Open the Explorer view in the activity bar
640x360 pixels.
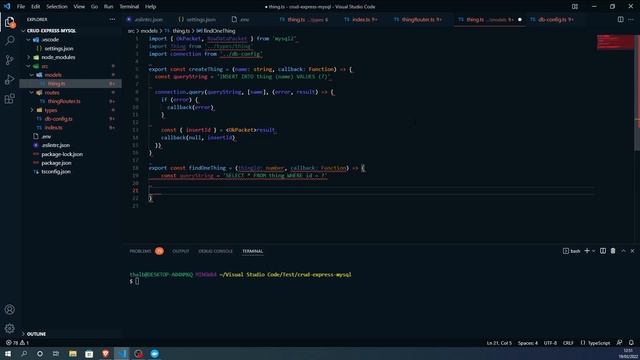click(10, 22)
